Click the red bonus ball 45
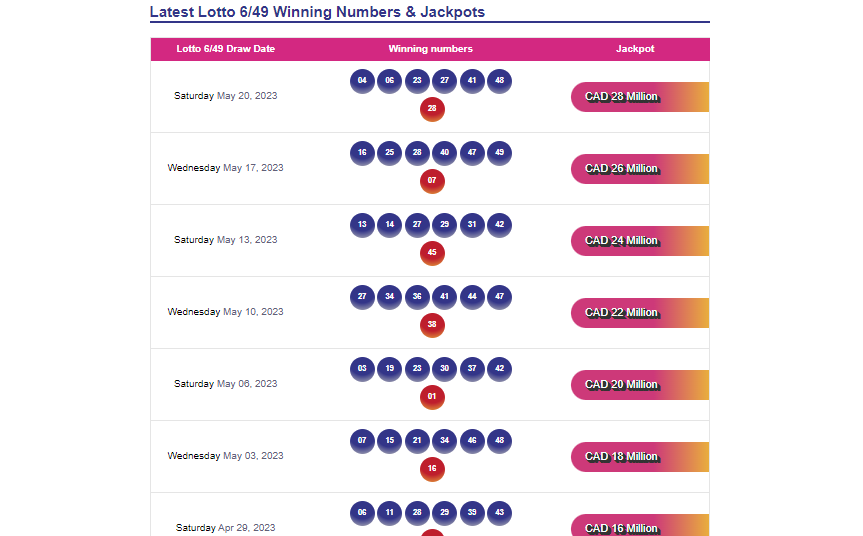The image size is (863, 536). coord(432,253)
